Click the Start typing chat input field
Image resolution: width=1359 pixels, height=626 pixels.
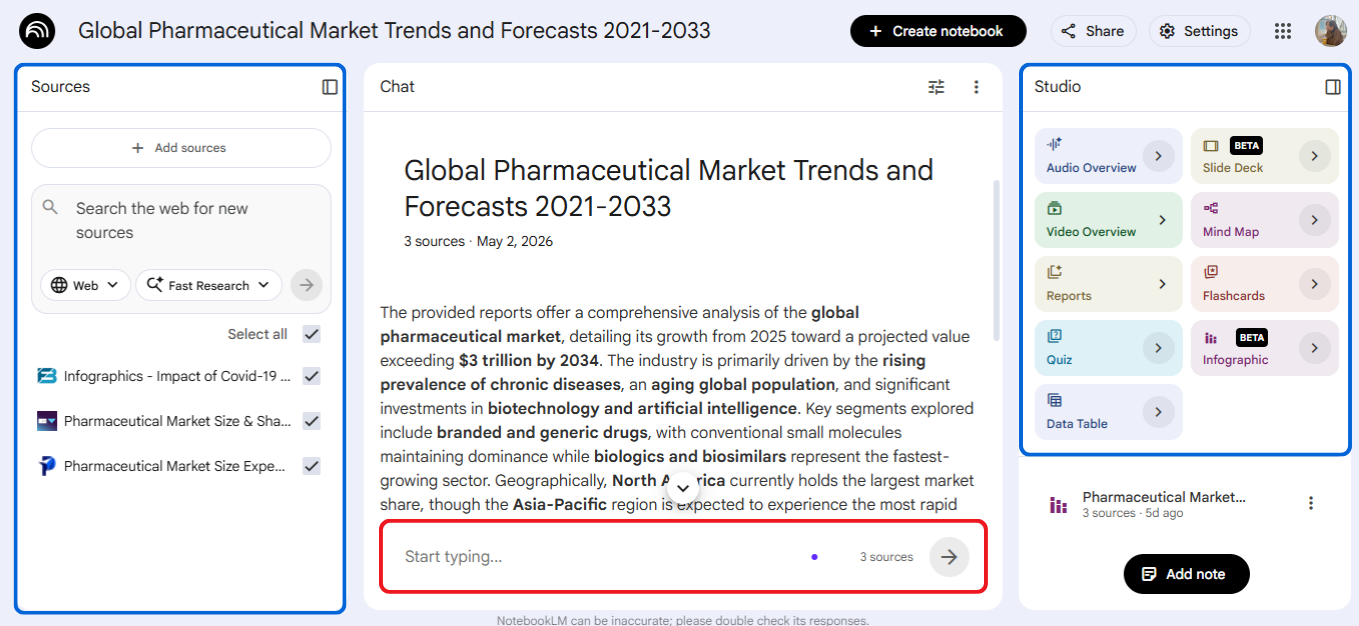(x=600, y=557)
